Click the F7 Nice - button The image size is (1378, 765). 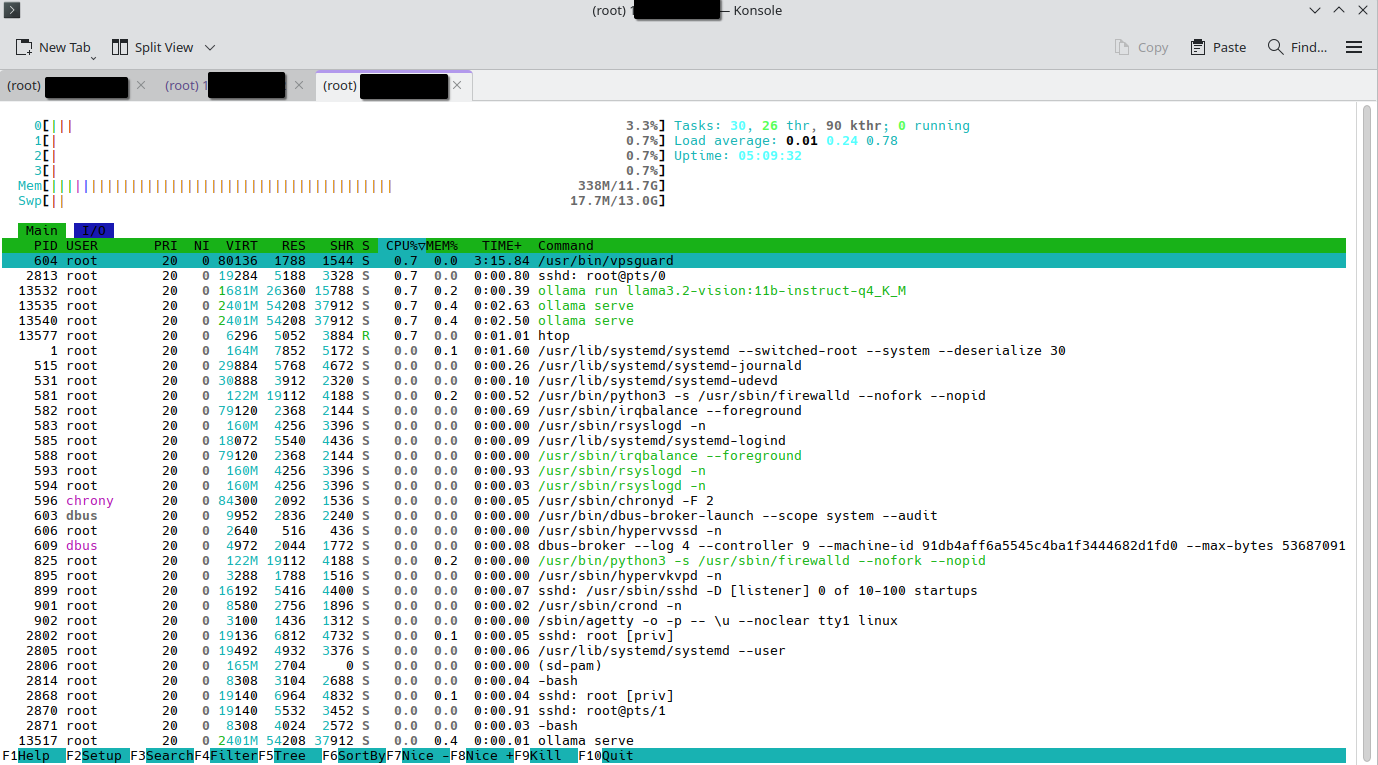pyautogui.click(x=418, y=756)
